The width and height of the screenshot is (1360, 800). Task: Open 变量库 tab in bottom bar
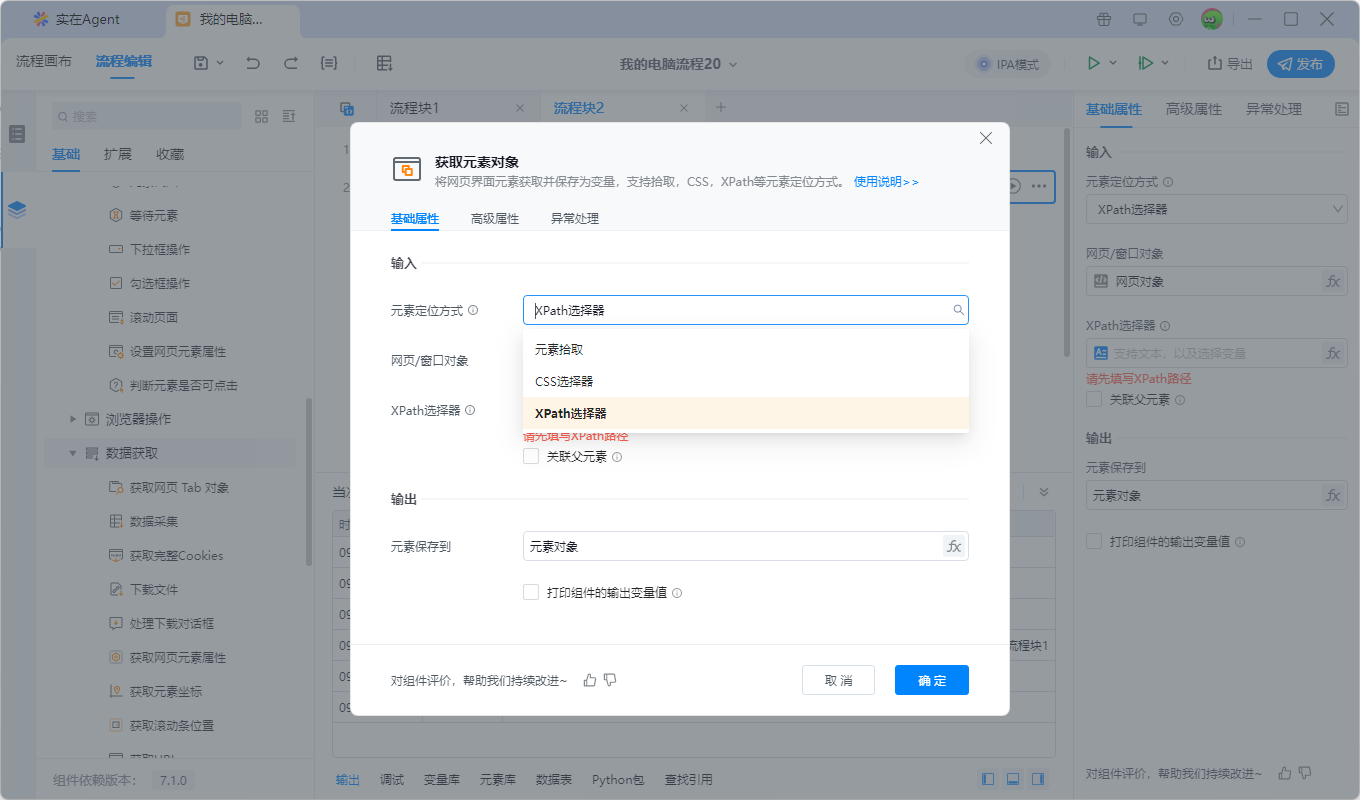441,780
